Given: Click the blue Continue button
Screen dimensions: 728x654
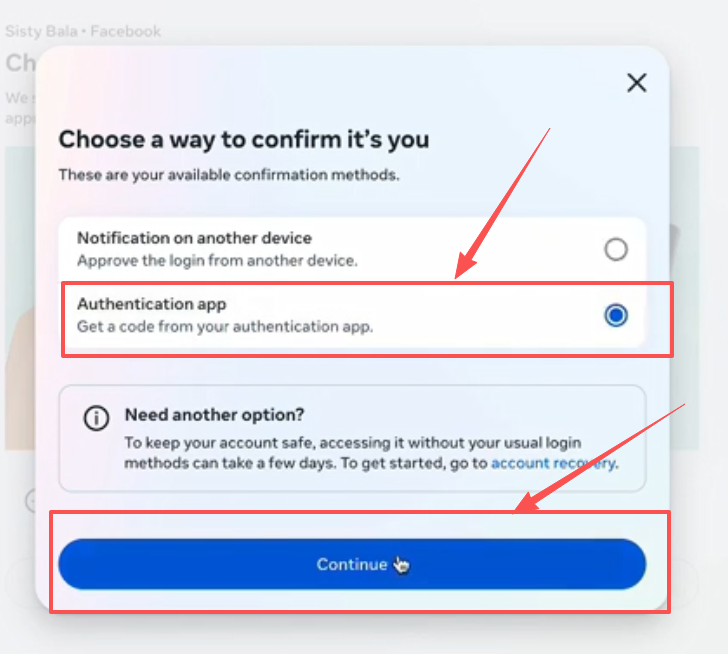Looking at the screenshot, I should point(352,564).
